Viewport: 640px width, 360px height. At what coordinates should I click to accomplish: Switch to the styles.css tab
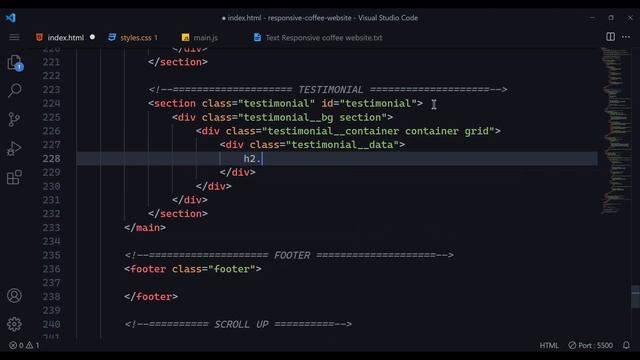click(133, 38)
